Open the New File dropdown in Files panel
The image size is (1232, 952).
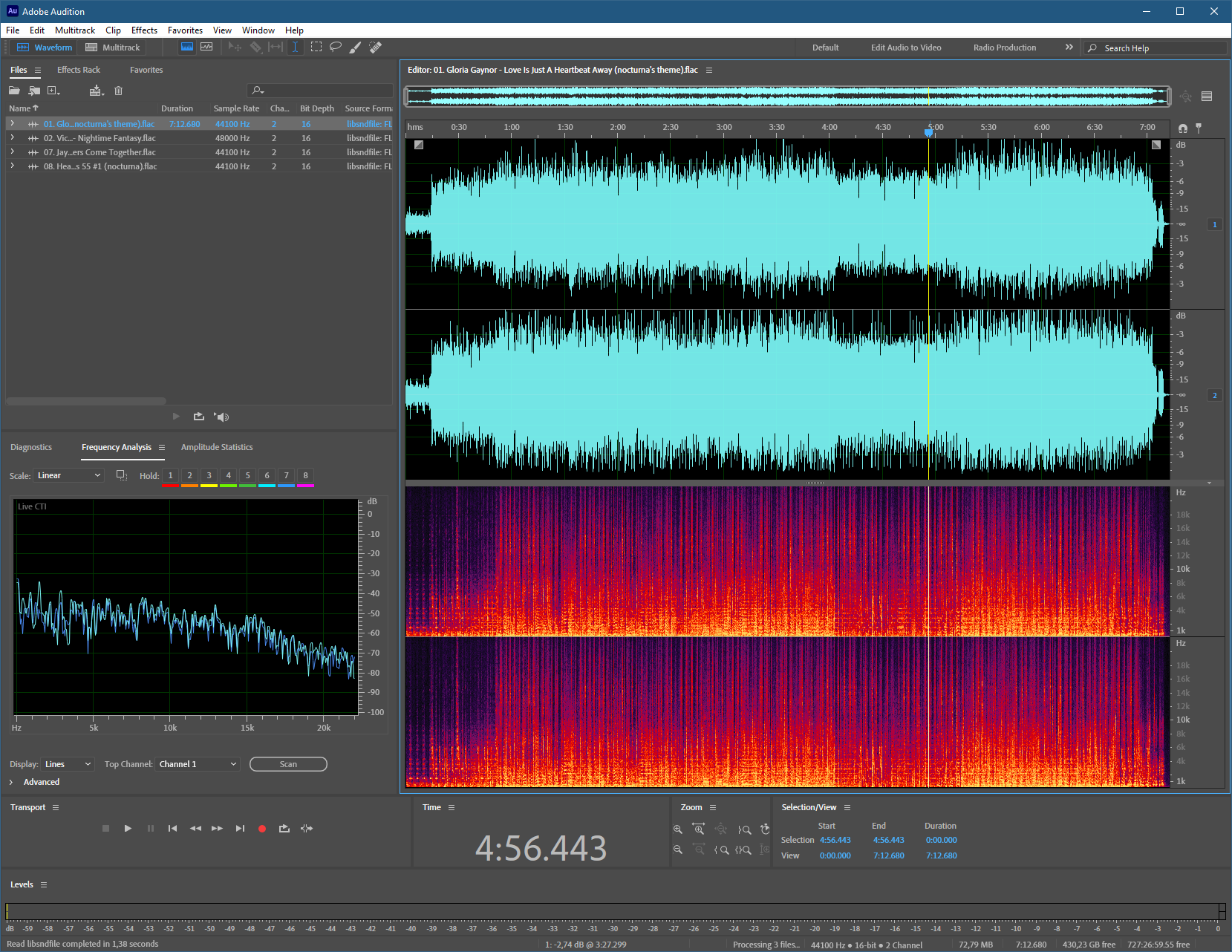[53, 91]
